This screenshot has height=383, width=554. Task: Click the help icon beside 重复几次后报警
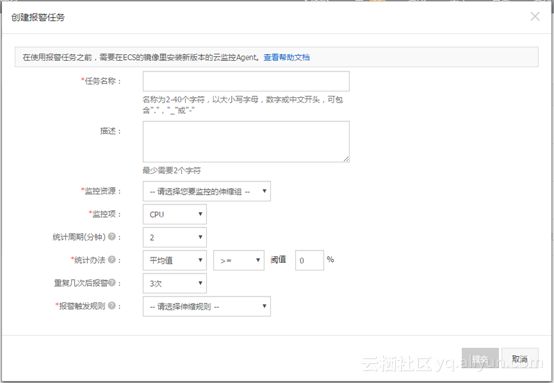click(112, 283)
